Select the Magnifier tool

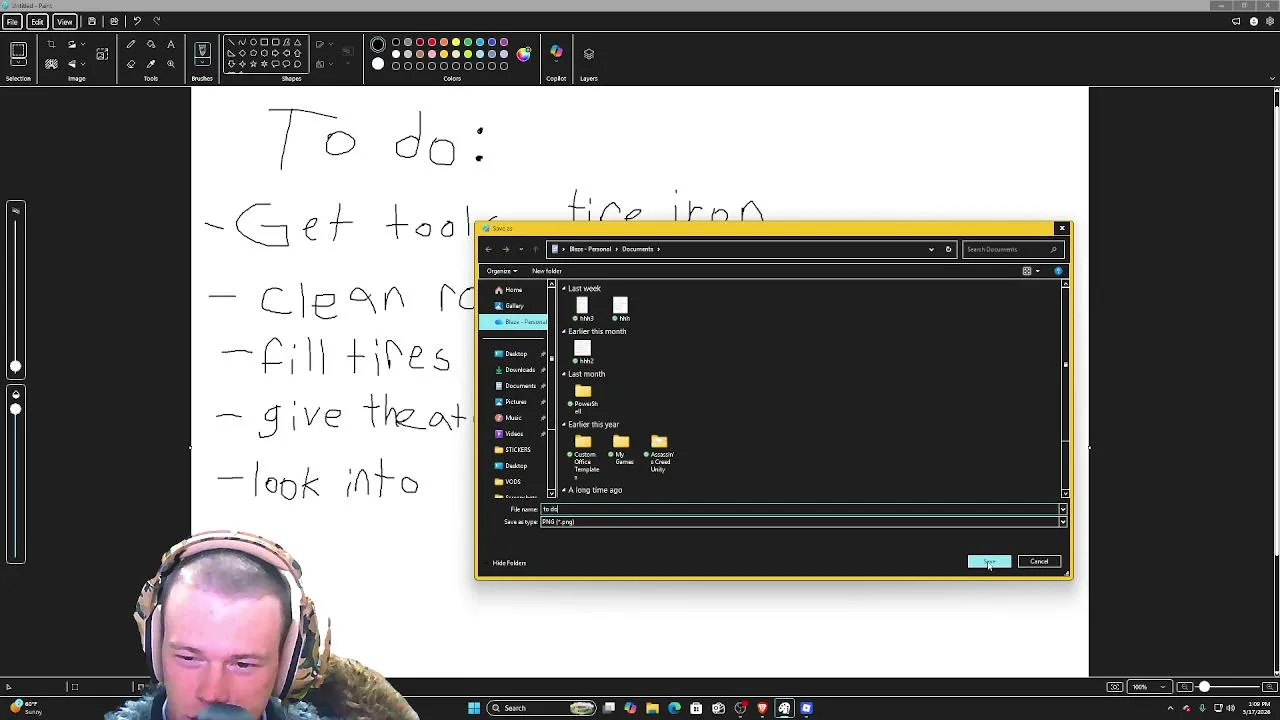pyautogui.click(x=171, y=64)
